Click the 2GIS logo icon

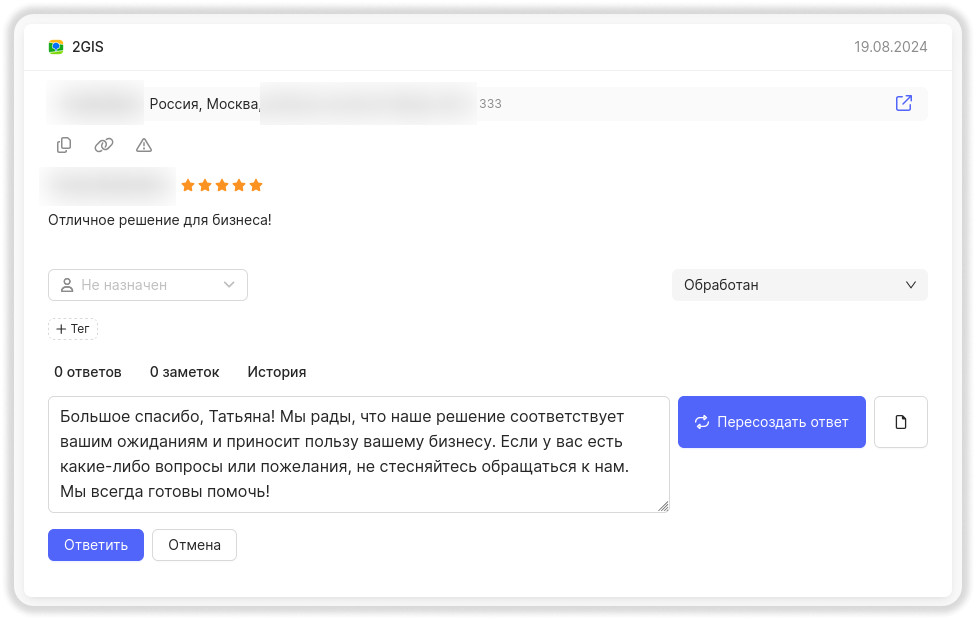(x=56, y=47)
